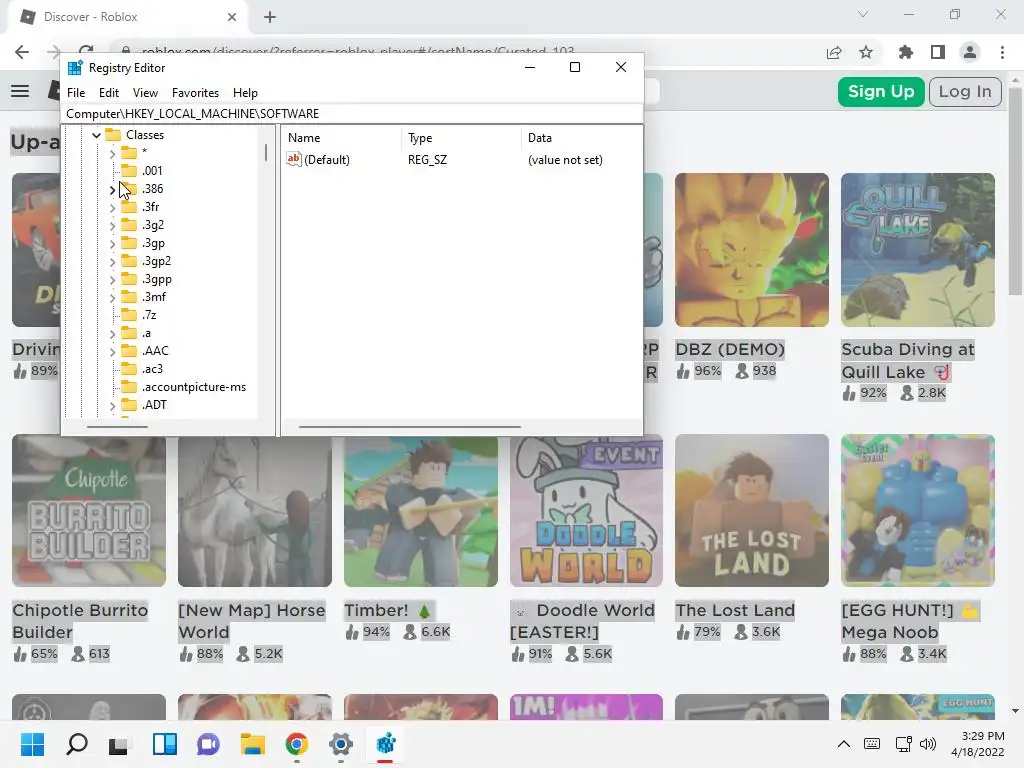
Task: Select the Classes folder icon
Action: [114, 135]
